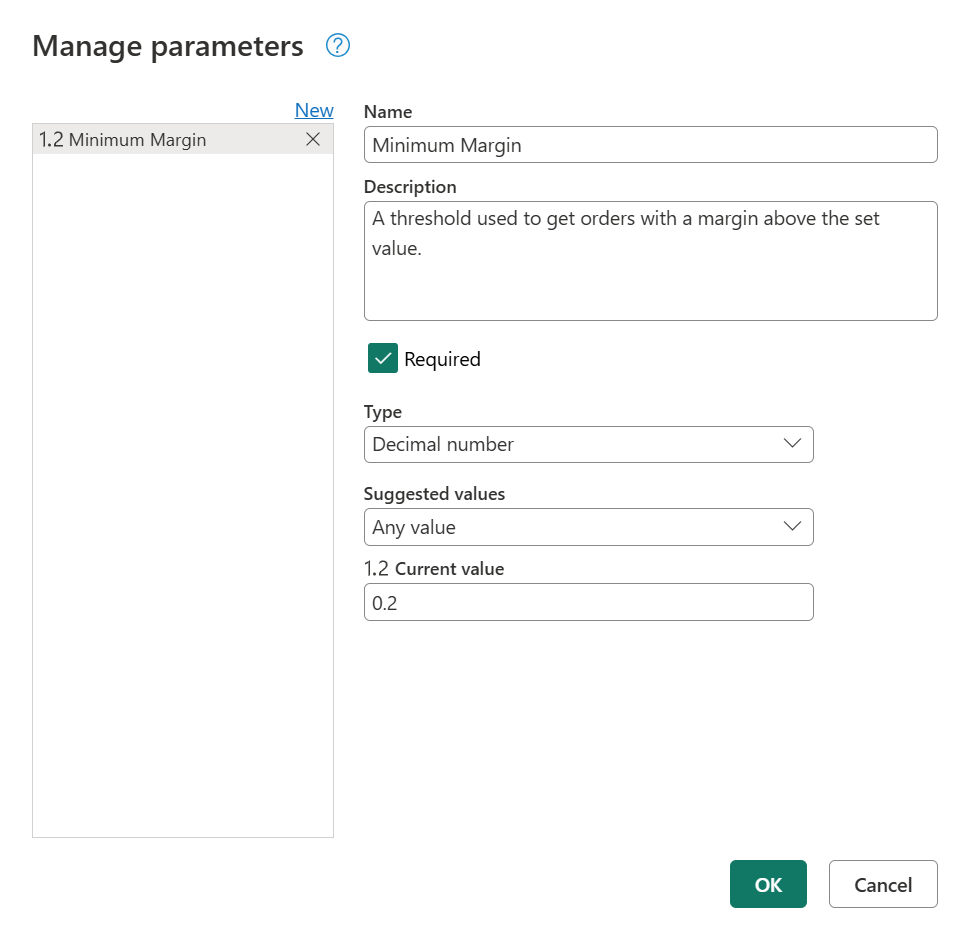Open help via the question mark icon
970x944 pixels.
338,46
